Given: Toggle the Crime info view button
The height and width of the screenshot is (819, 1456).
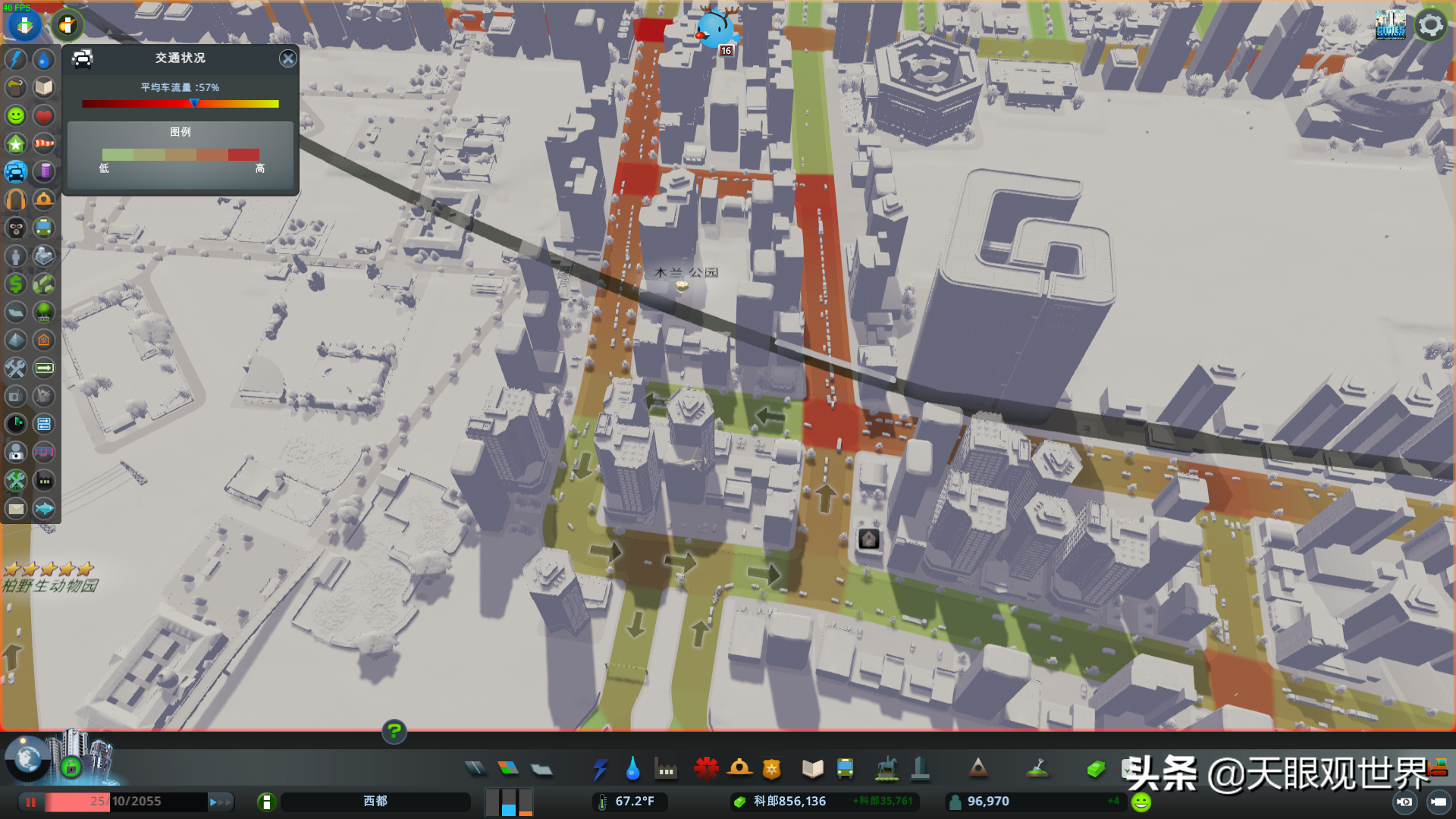Looking at the screenshot, I should [x=16, y=228].
